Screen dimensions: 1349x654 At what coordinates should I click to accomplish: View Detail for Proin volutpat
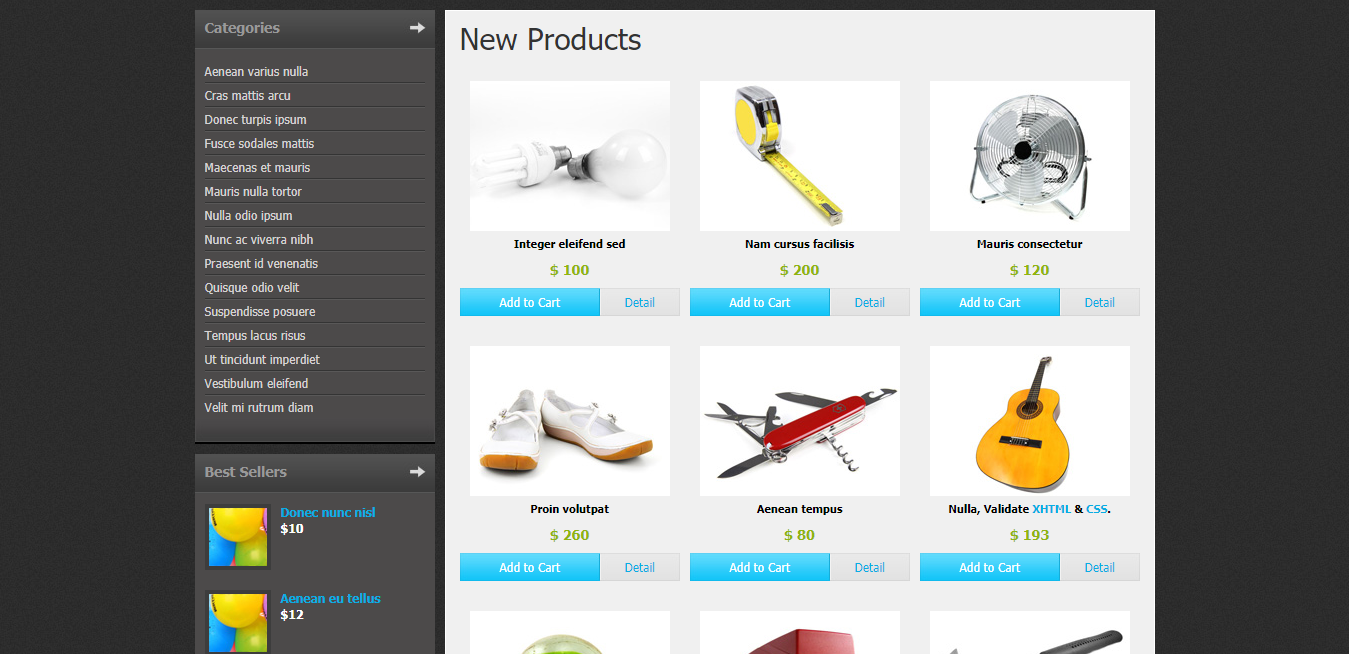[x=640, y=567]
